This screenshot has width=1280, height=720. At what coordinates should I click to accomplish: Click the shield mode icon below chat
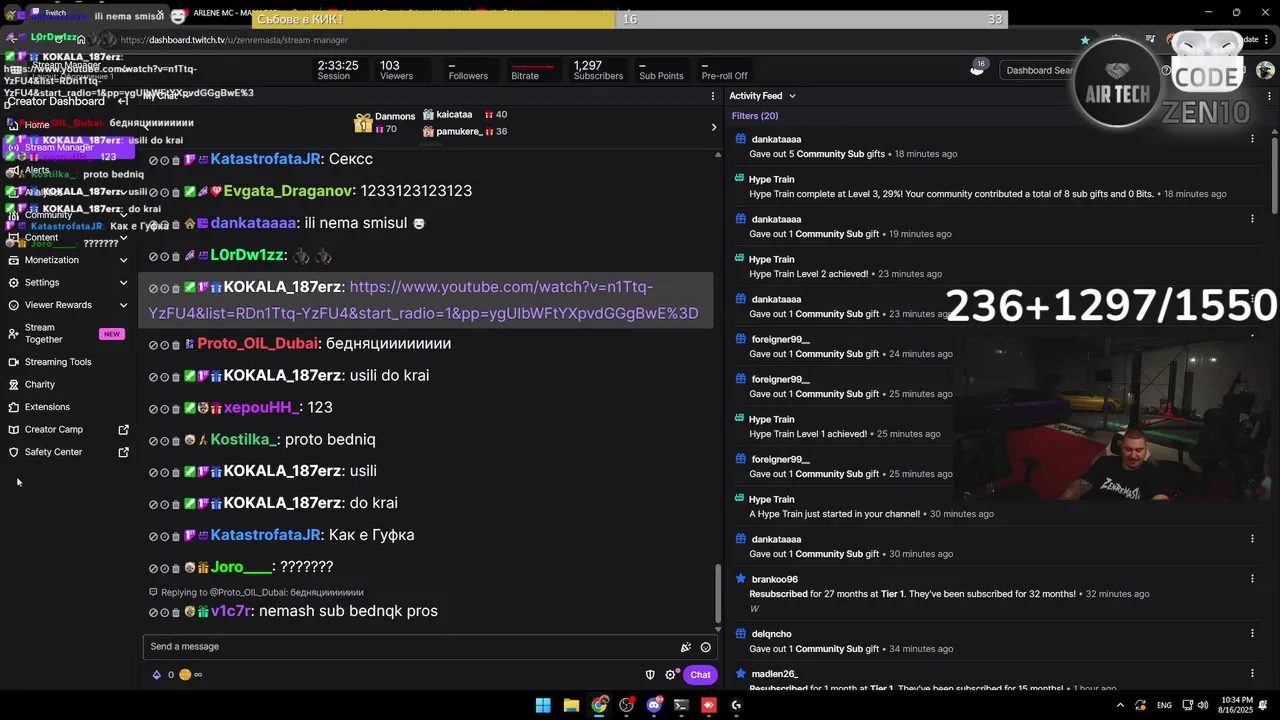[x=649, y=675]
